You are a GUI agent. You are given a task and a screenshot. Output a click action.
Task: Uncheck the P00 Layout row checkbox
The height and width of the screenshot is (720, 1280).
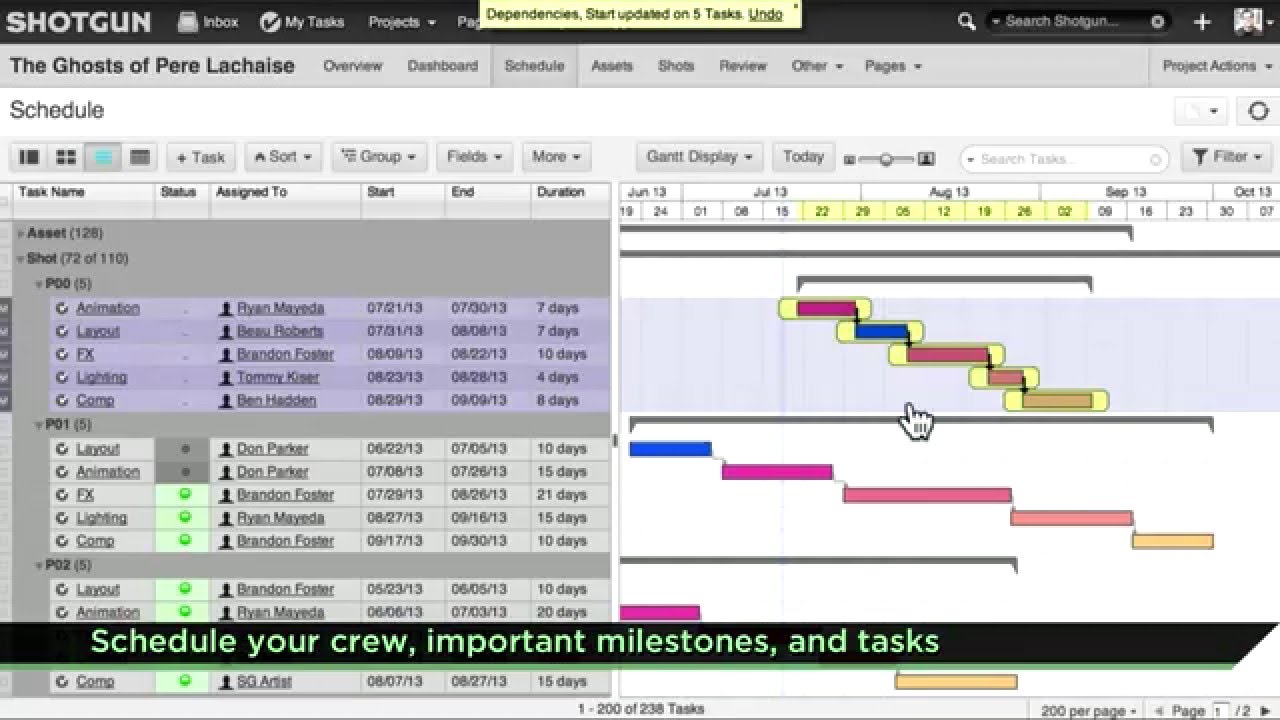point(4,332)
